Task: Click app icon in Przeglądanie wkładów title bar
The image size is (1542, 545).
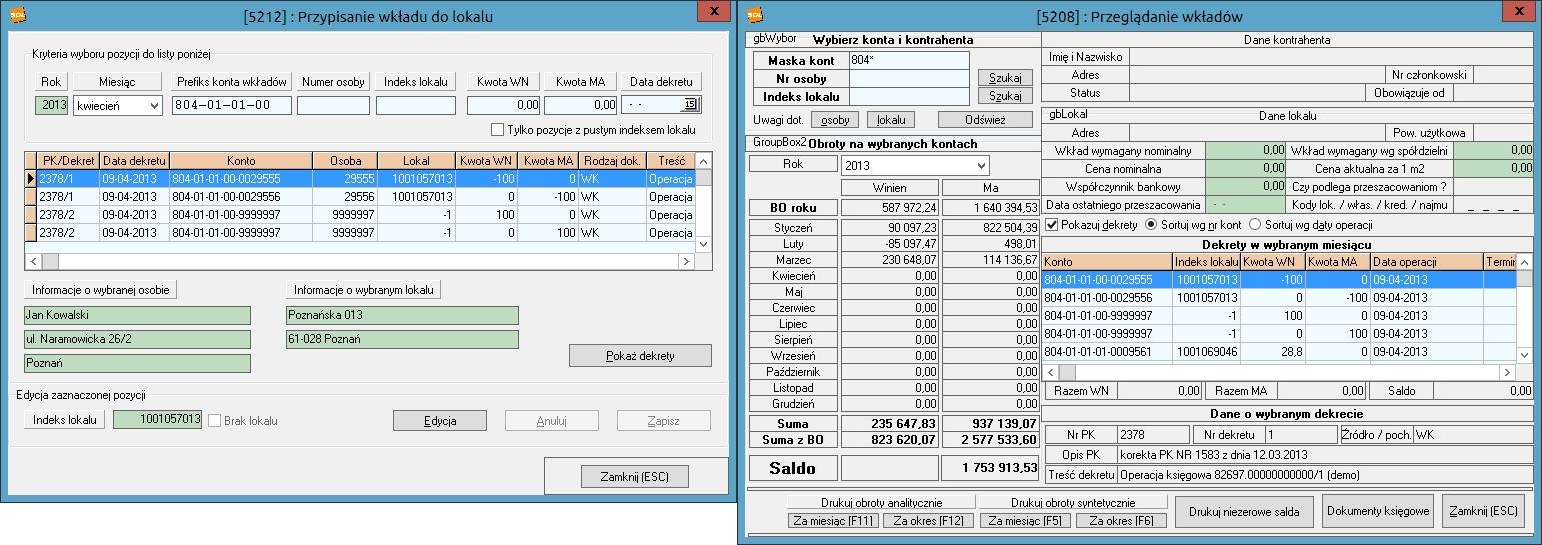Action: point(755,15)
